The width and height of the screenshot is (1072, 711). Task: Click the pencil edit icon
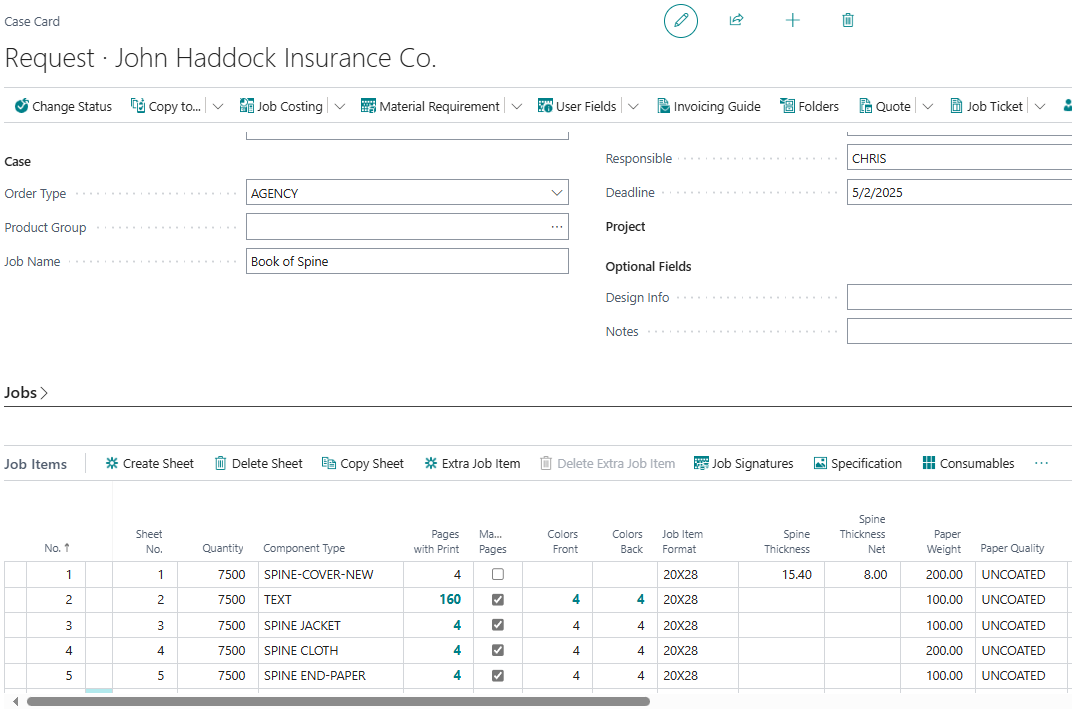680,21
